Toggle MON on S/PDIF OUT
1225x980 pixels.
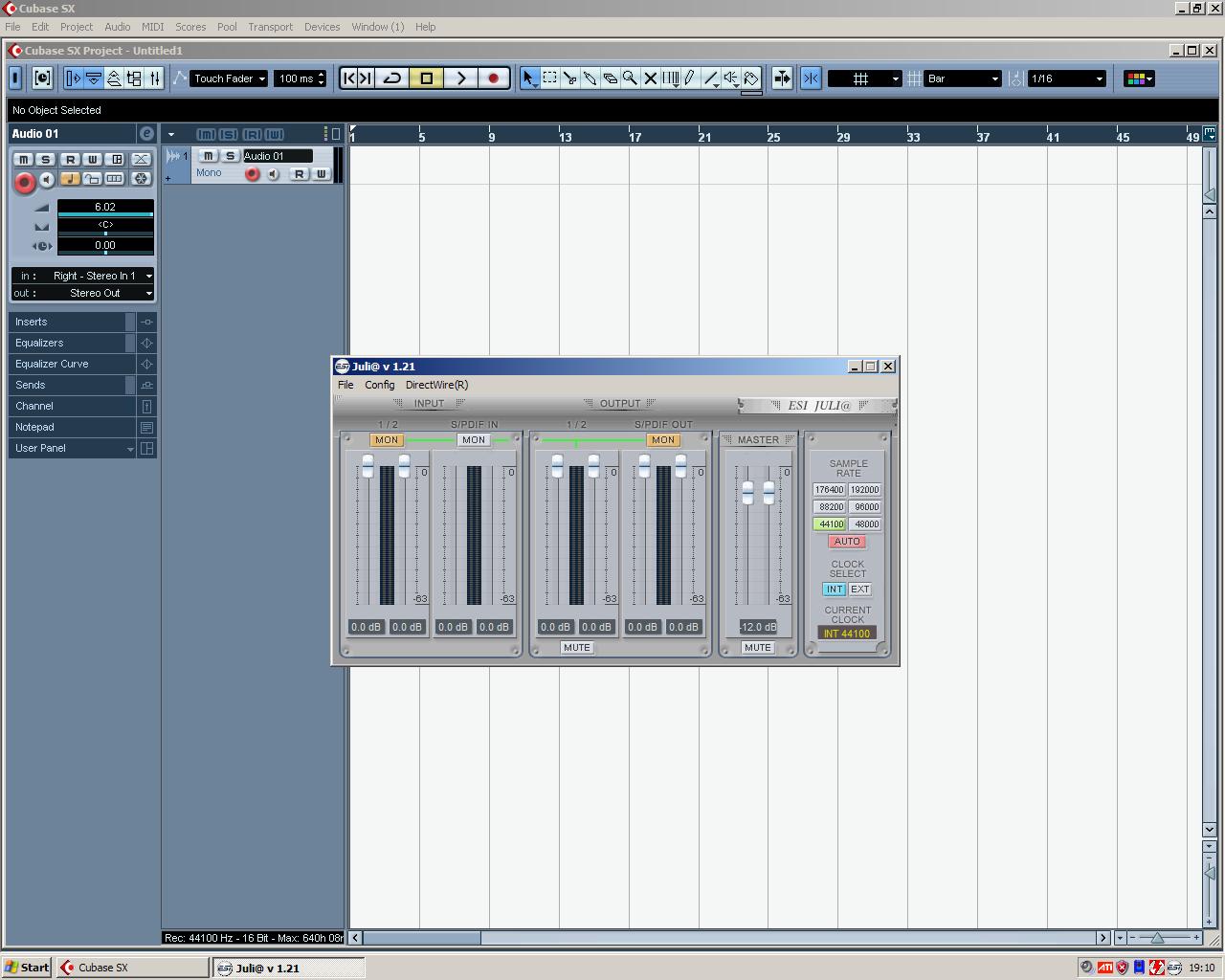(x=663, y=440)
